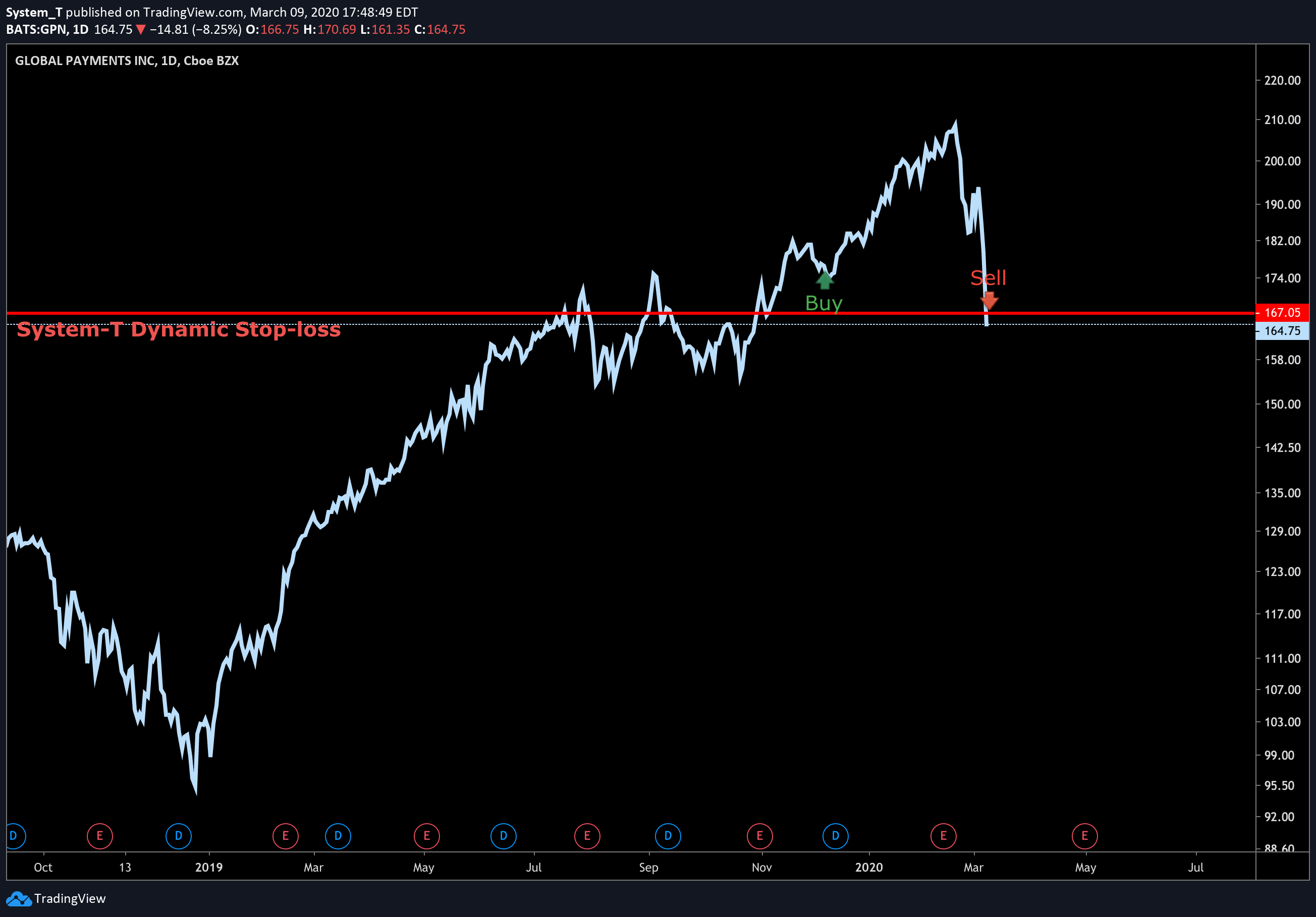Screen dimensions: 1316x917
Task: Click the 129.00 price axis label
Action: click(1282, 532)
